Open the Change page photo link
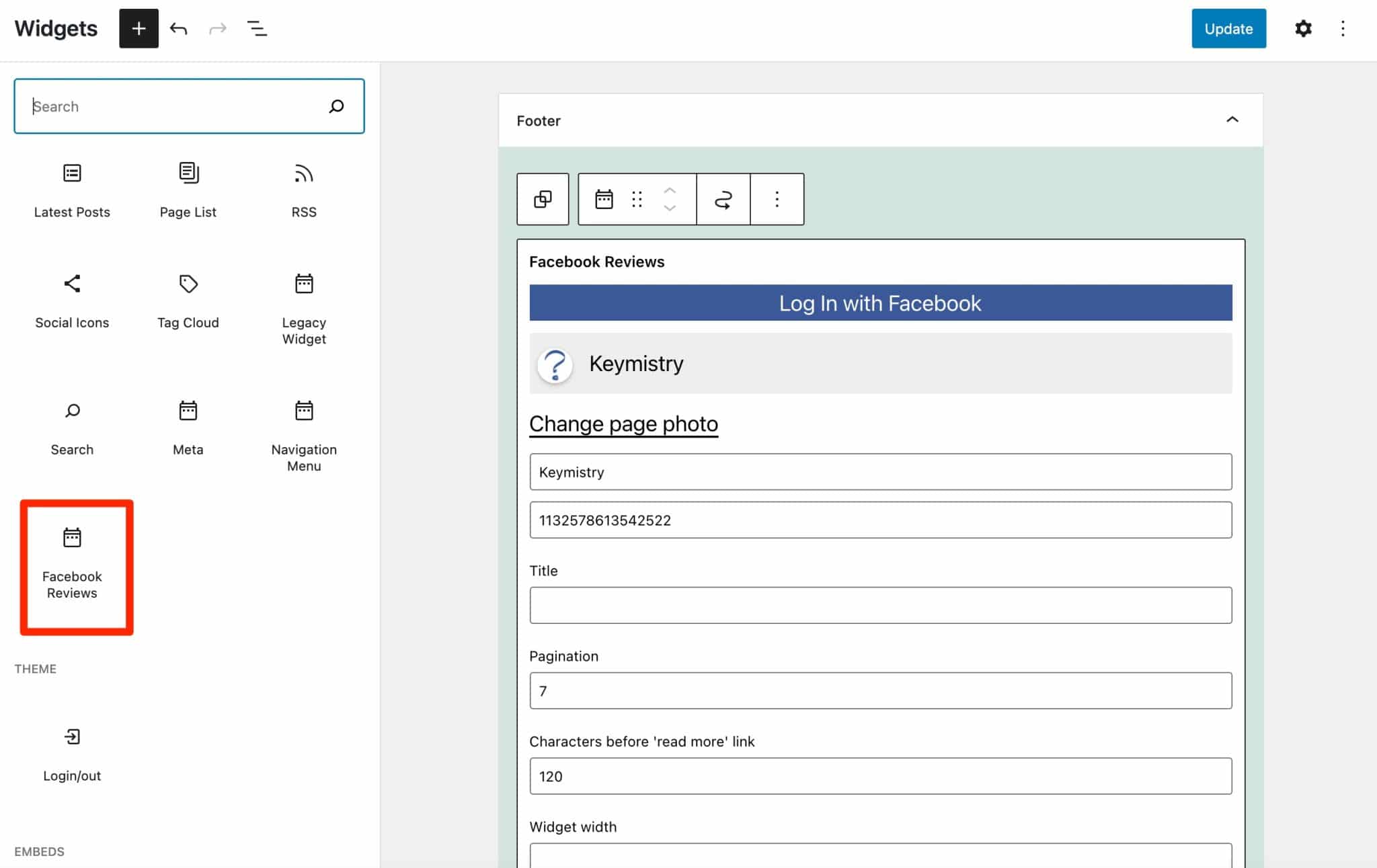The image size is (1377, 868). pos(623,424)
